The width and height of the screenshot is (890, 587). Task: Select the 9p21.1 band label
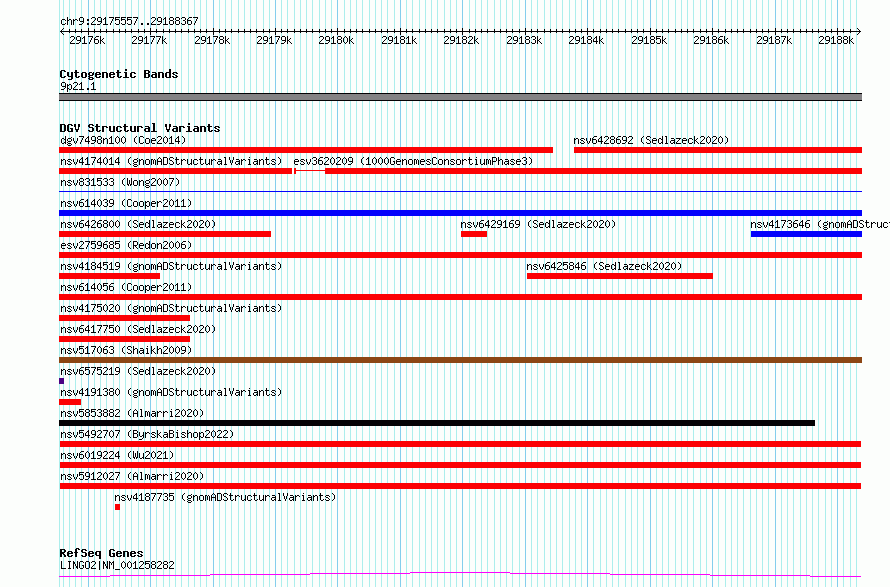78,86
